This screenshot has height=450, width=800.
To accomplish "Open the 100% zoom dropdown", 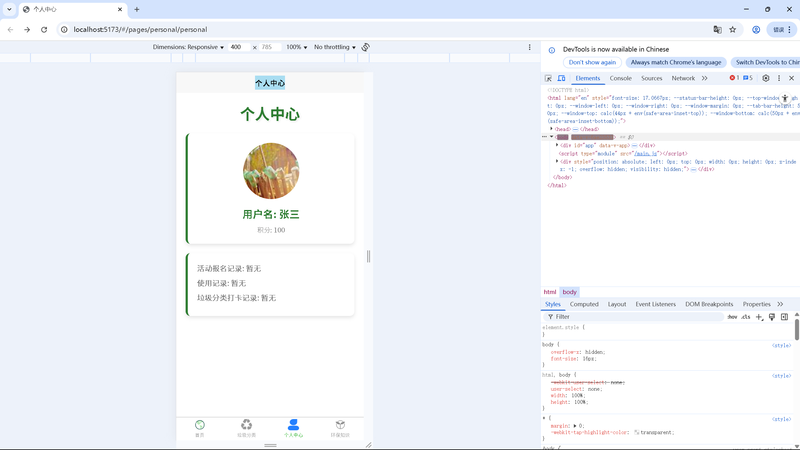I will pos(296,47).
